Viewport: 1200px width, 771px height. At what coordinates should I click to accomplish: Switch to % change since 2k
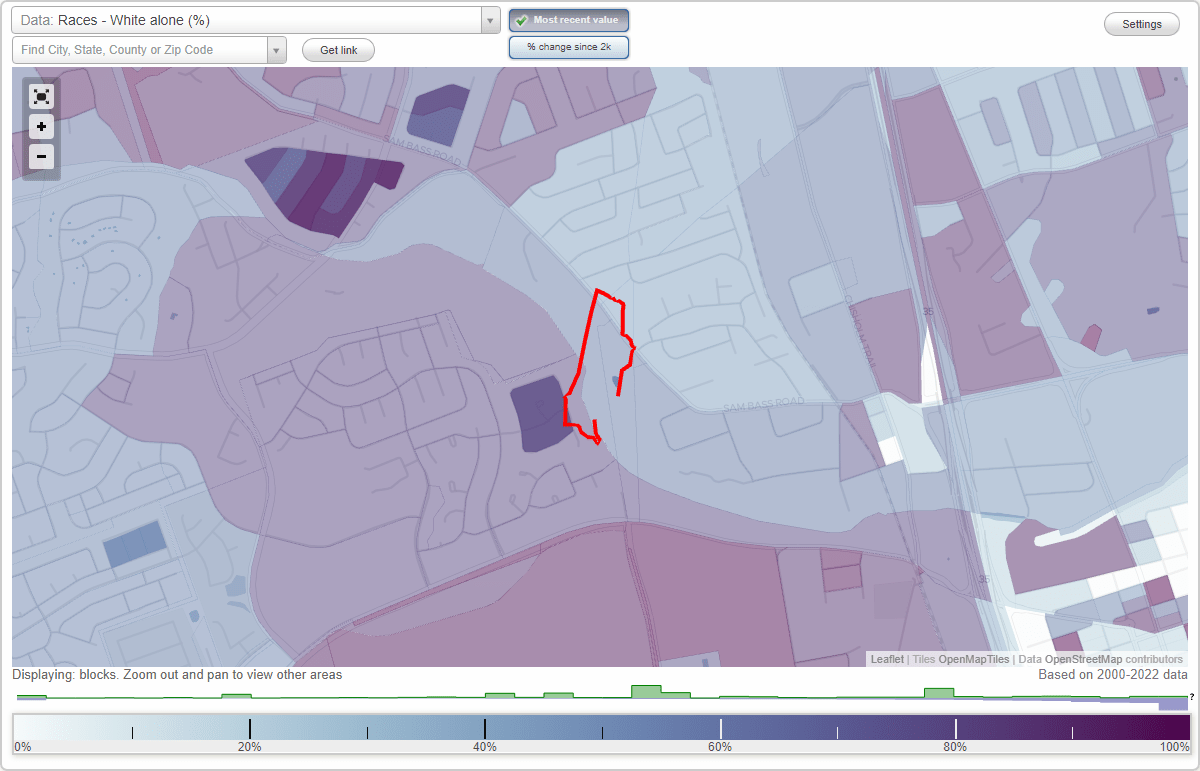(x=569, y=47)
